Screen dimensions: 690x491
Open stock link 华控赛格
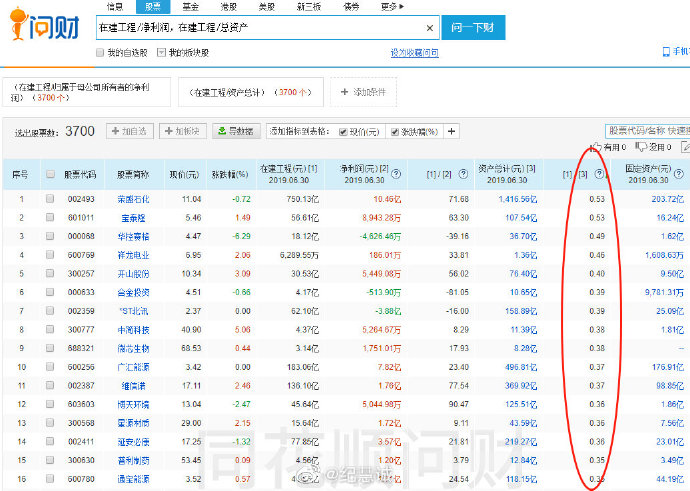click(x=133, y=237)
